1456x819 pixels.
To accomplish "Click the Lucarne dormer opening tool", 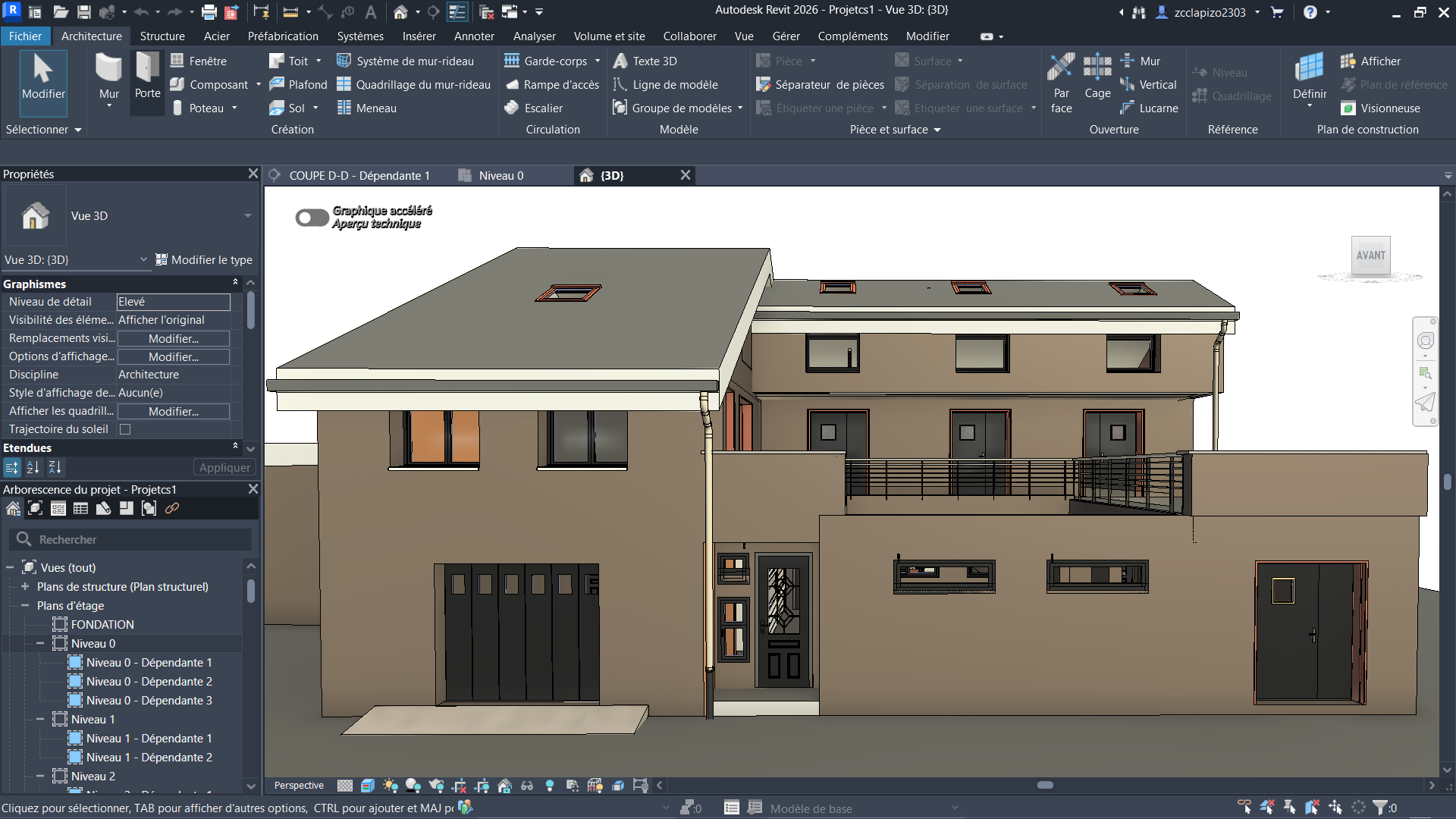I will [x=1150, y=108].
